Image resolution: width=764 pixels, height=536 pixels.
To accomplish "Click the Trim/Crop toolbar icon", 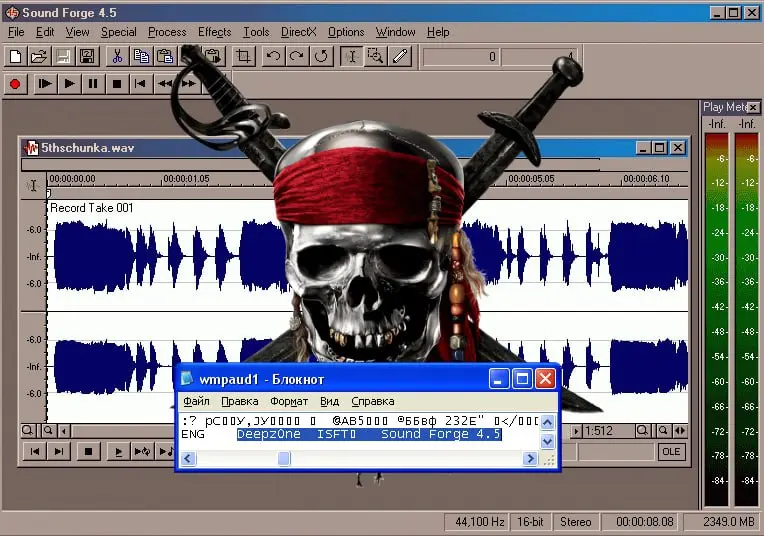I will [244, 57].
